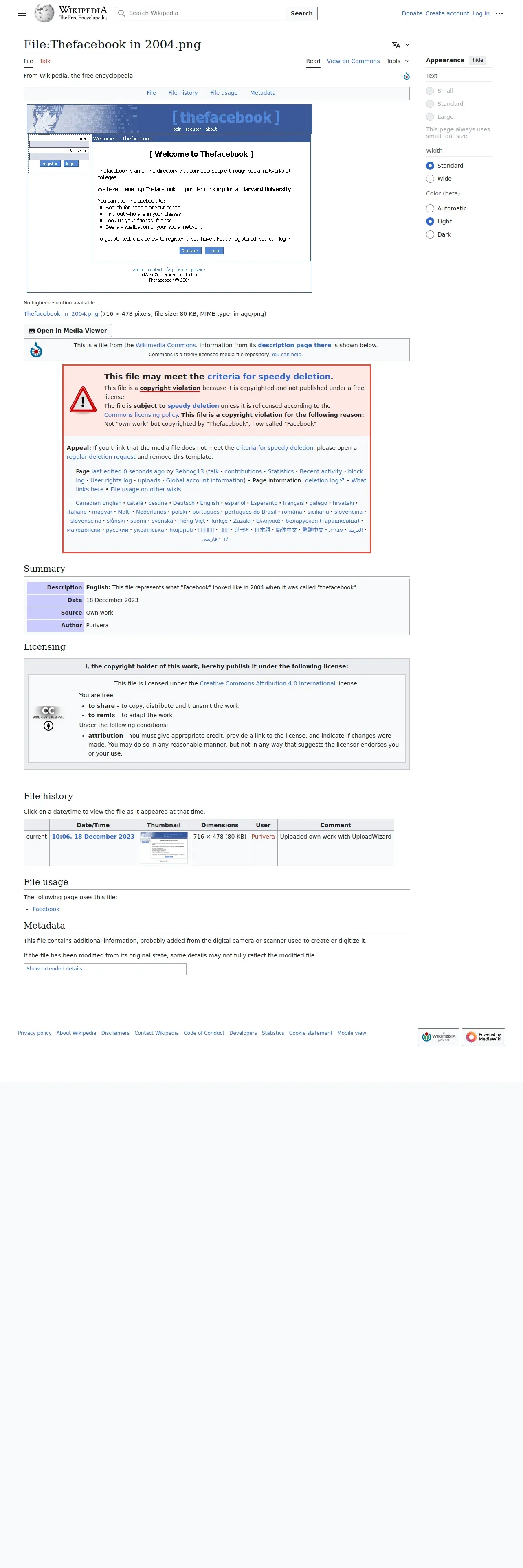Screen dimensions: 523x1568
Task: Select Standard width option
Action: tap(430, 166)
